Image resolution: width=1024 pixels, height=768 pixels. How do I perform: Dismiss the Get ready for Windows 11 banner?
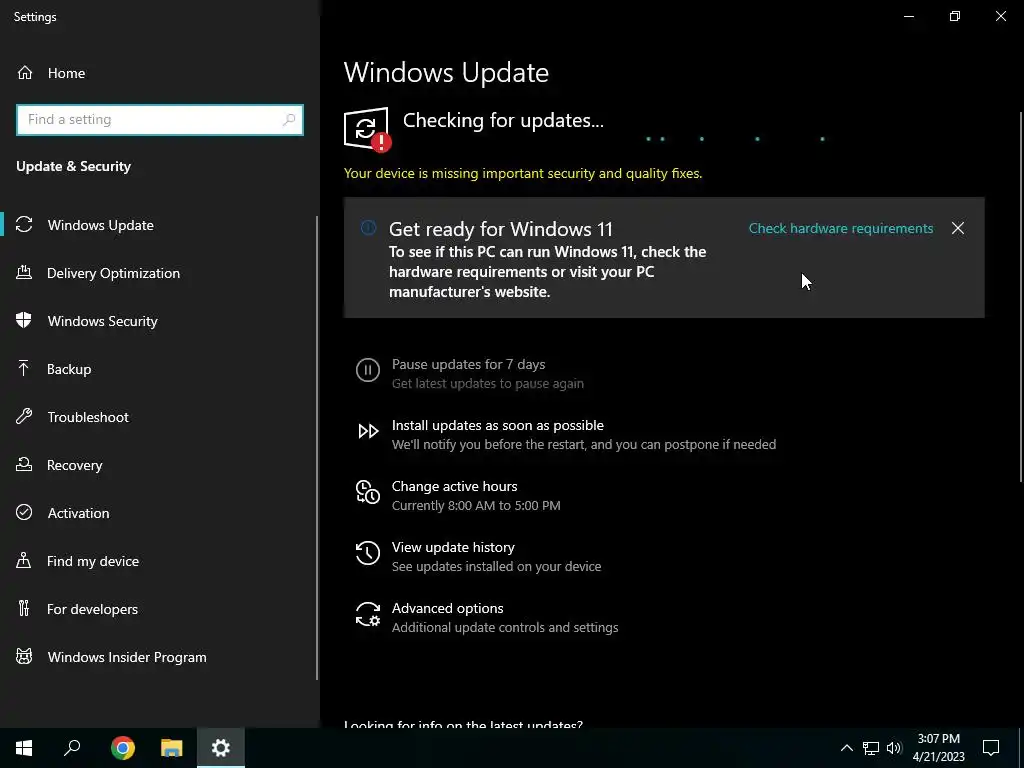point(957,228)
